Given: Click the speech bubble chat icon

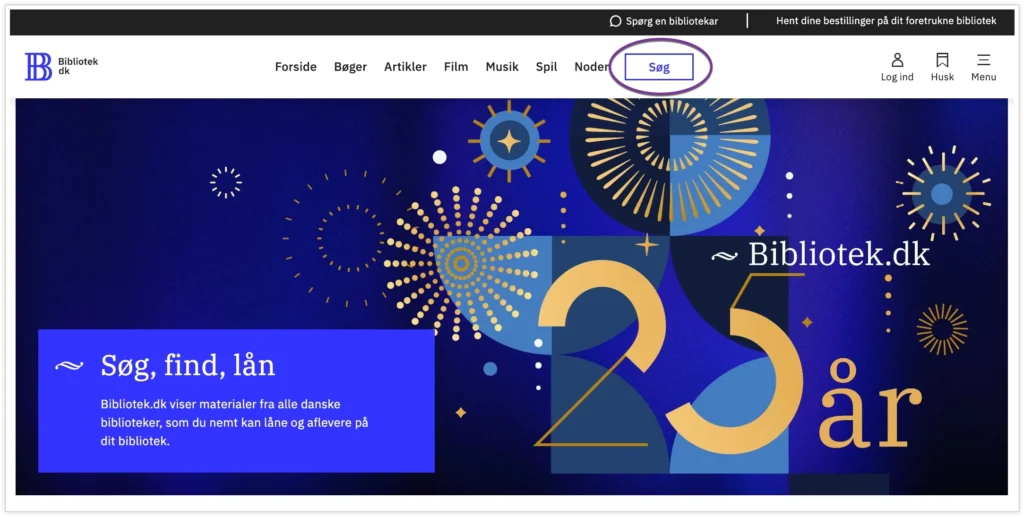Looking at the screenshot, I should 615,21.
